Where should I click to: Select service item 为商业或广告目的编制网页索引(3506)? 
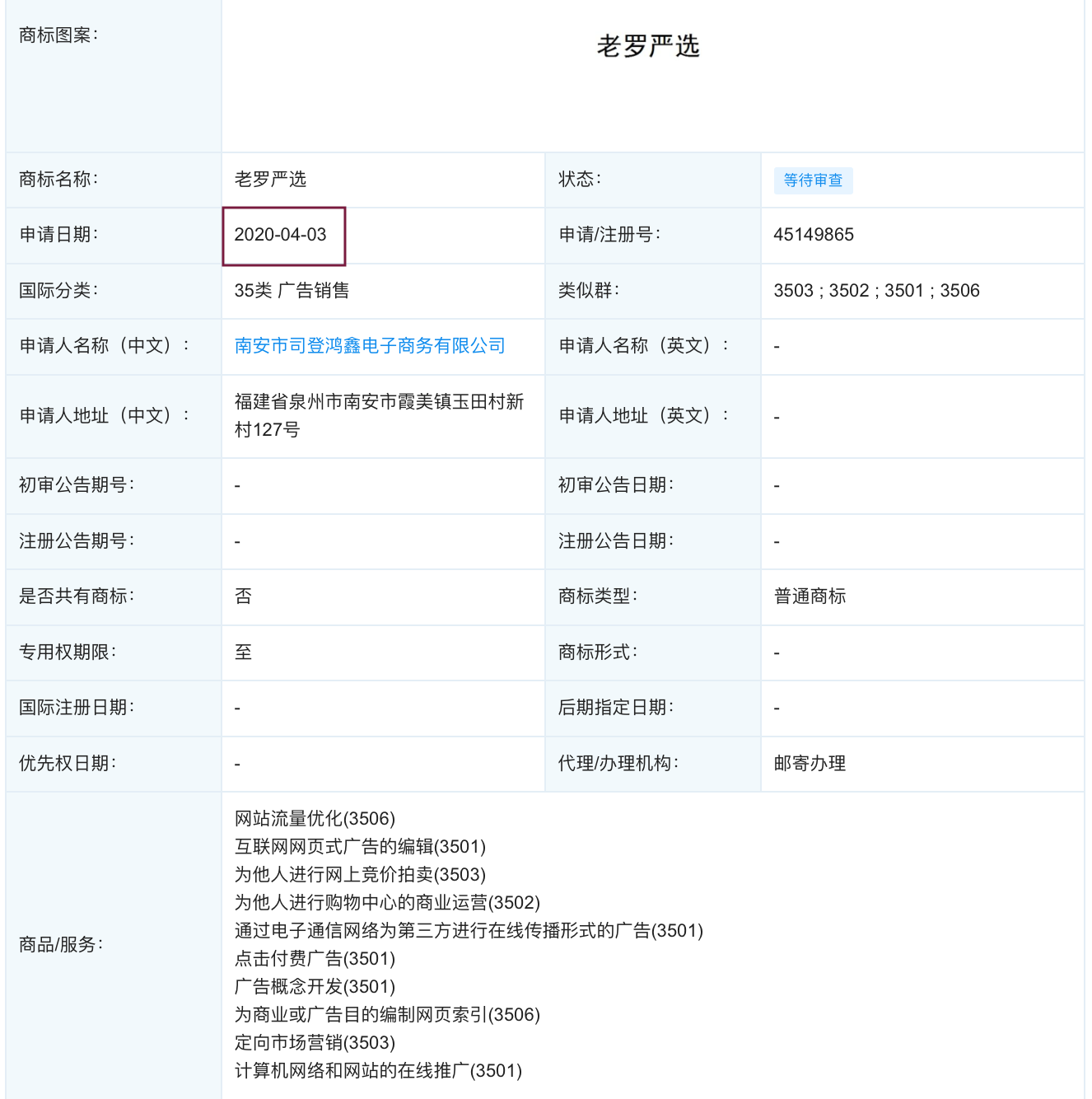pos(388,1015)
